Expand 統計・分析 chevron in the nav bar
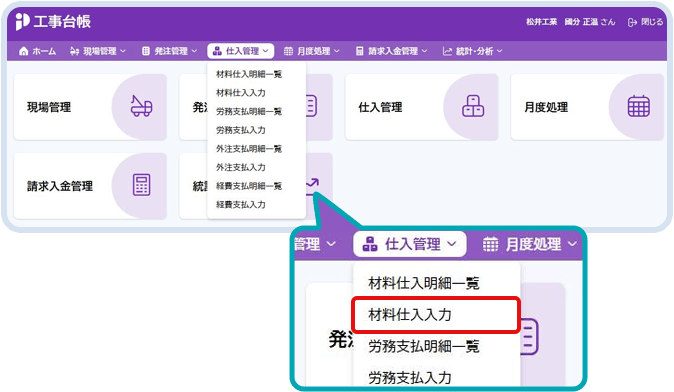This screenshot has height=392, width=674. 499,51
